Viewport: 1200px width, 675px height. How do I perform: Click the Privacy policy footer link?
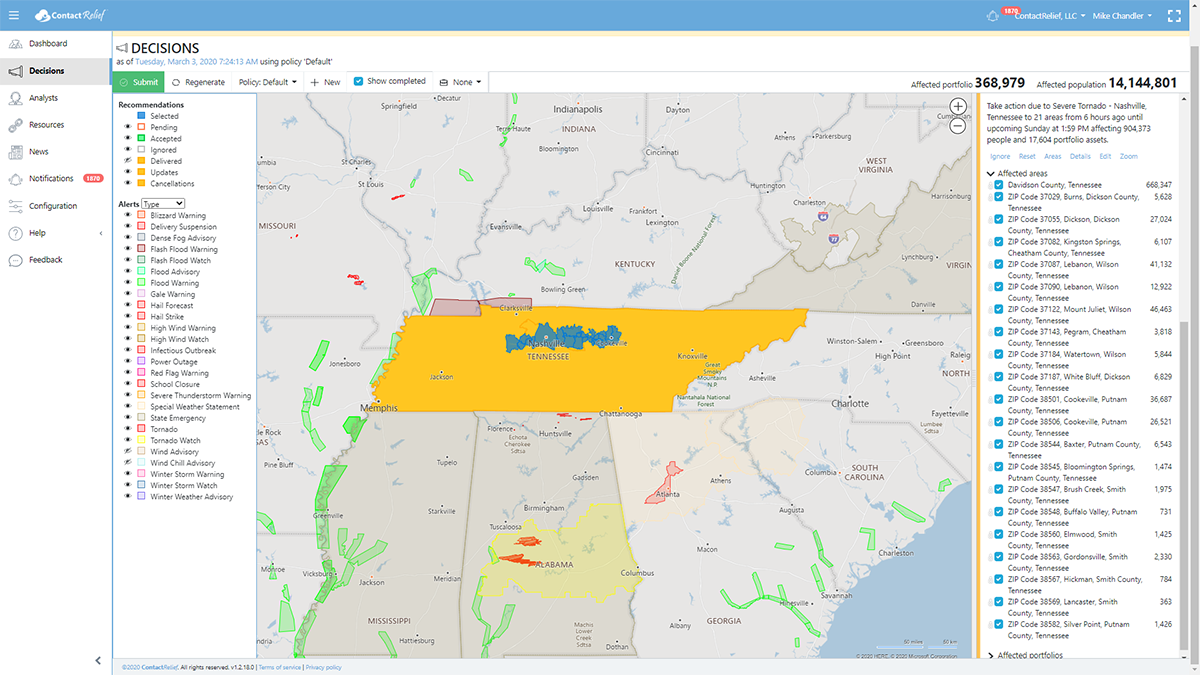[323, 667]
